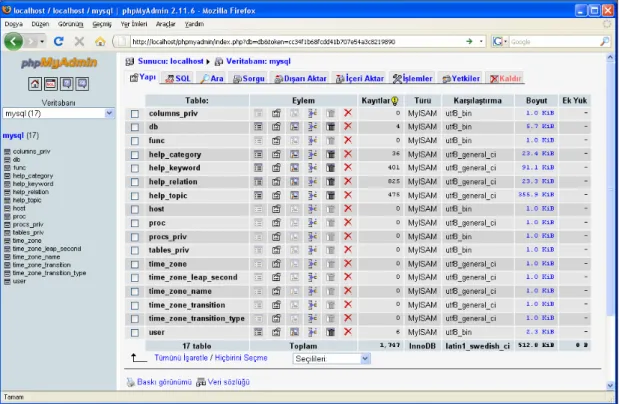Switch to the İşlemler tab

point(413,78)
